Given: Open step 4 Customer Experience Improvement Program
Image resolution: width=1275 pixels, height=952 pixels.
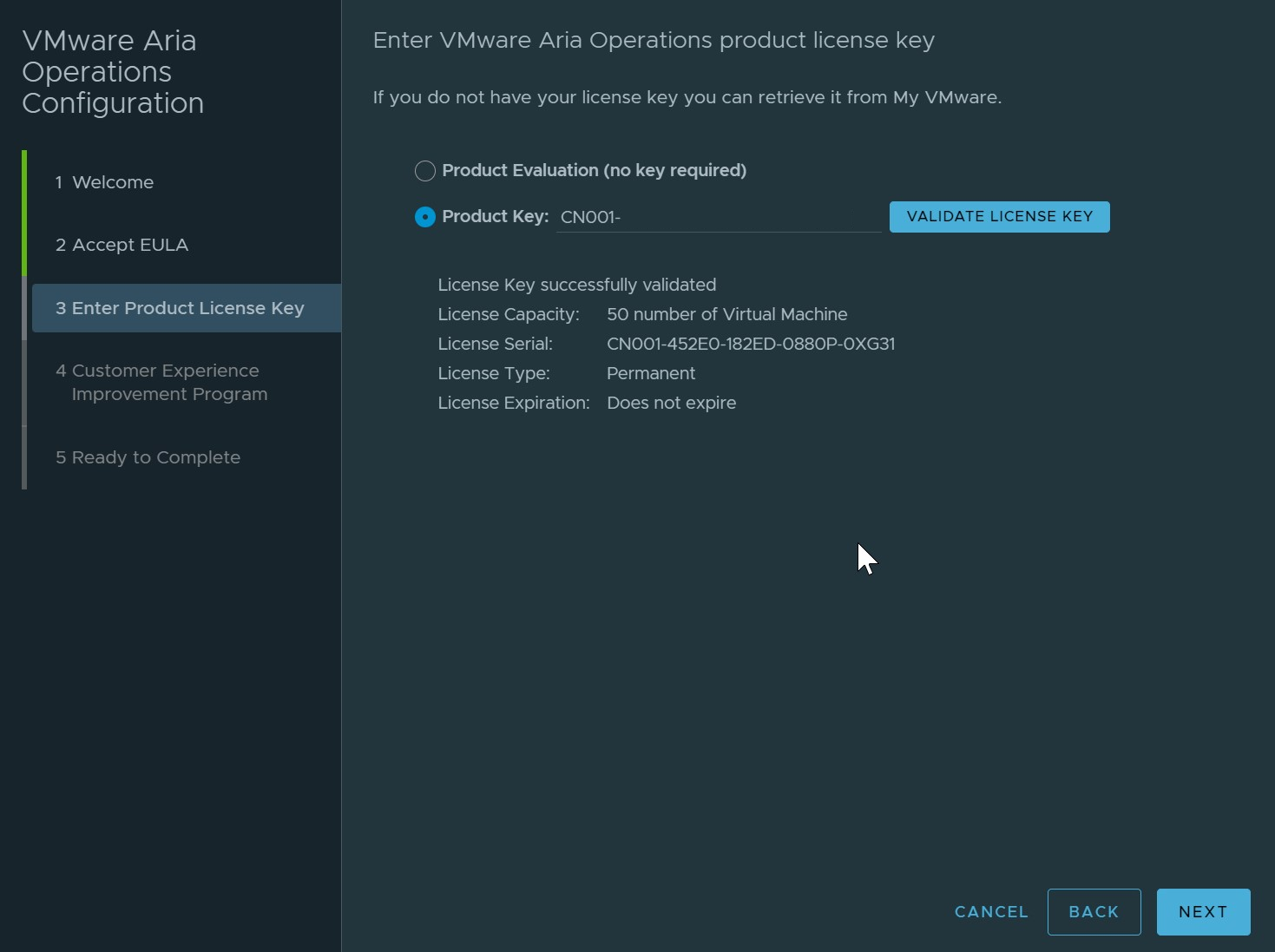Looking at the screenshot, I should [x=161, y=382].
